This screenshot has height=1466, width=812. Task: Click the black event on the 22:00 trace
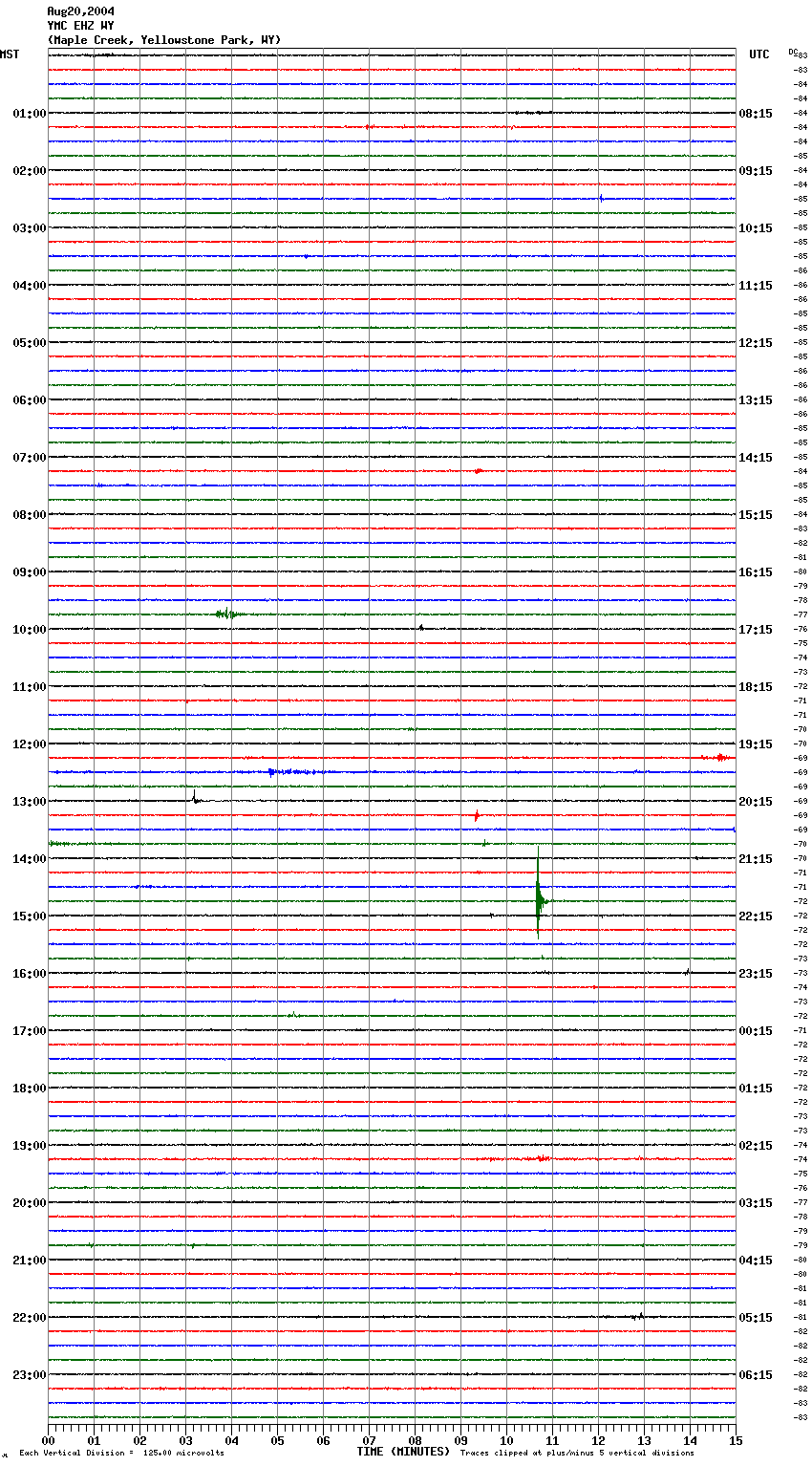[637, 1316]
